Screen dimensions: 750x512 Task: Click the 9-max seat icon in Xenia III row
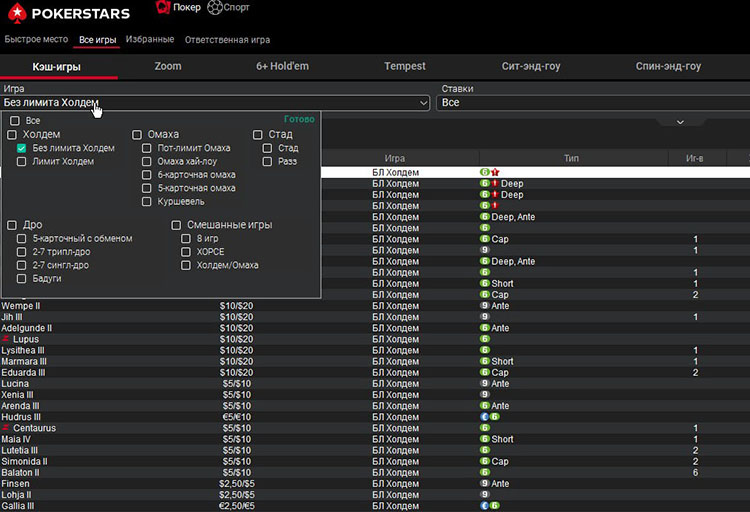point(485,394)
